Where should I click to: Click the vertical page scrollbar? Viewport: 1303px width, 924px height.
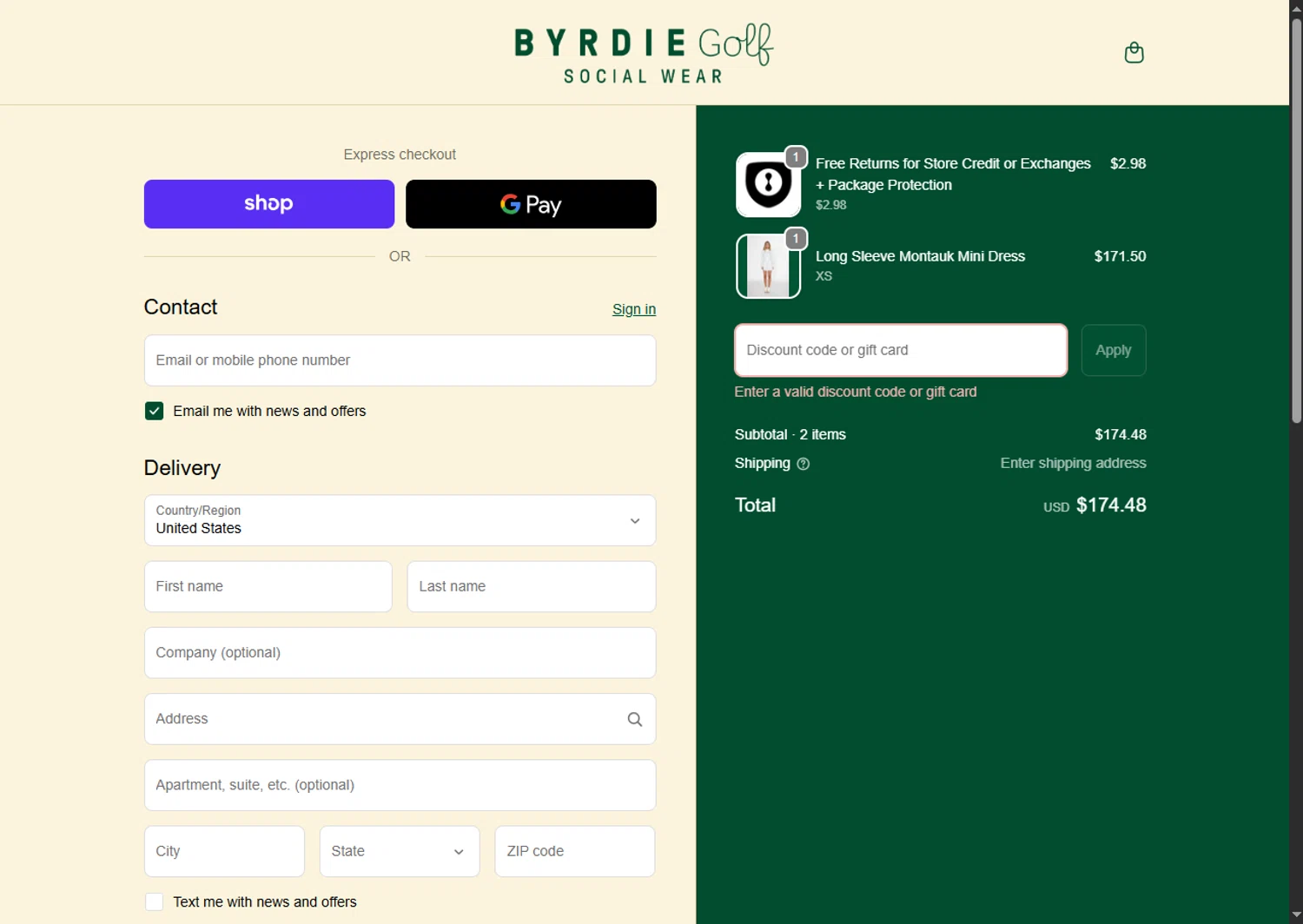[x=1296, y=221]
